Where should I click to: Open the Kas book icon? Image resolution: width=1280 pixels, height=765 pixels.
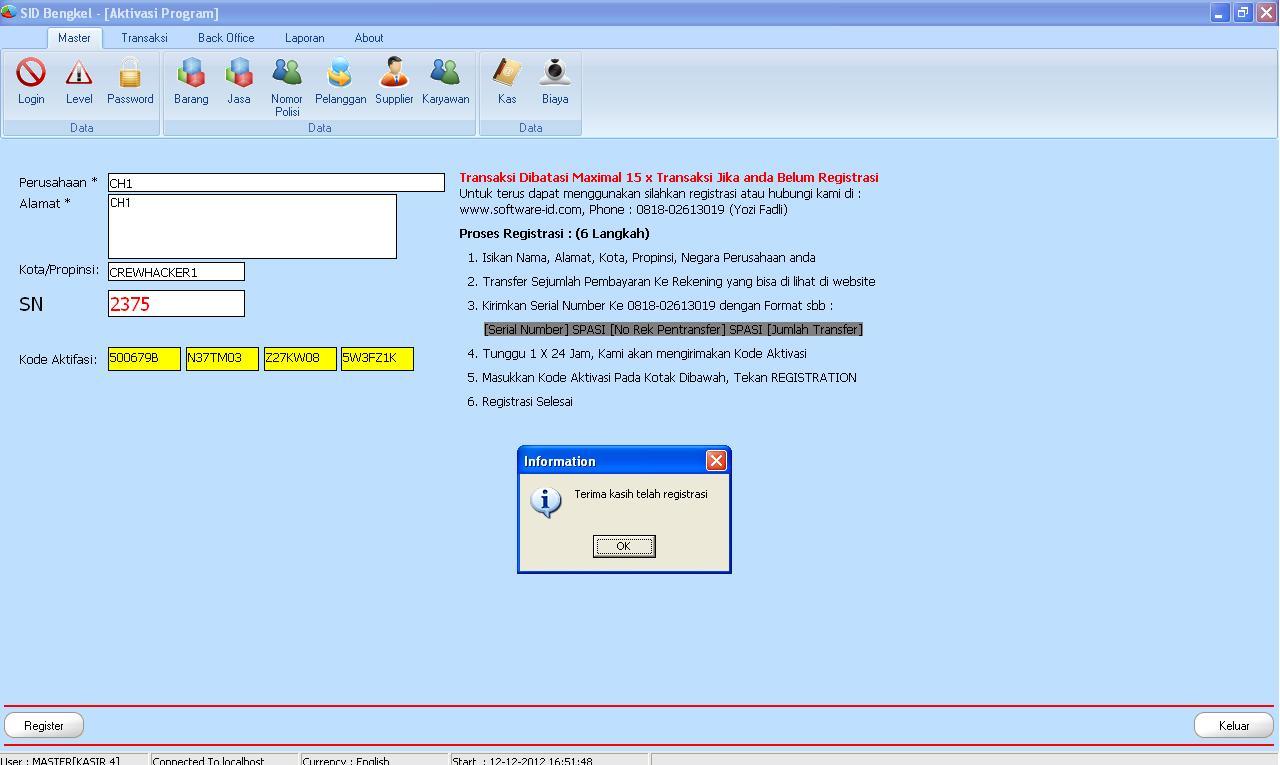(x=507, y=81)
